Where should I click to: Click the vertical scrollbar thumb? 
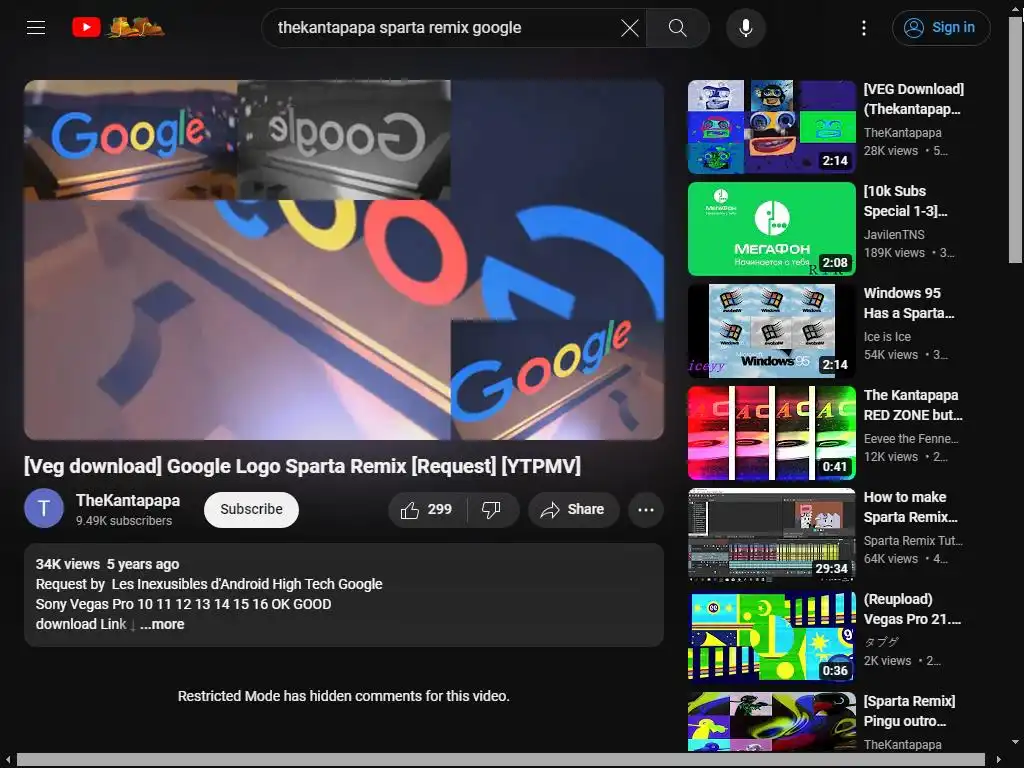click(x=1016, y=140)
